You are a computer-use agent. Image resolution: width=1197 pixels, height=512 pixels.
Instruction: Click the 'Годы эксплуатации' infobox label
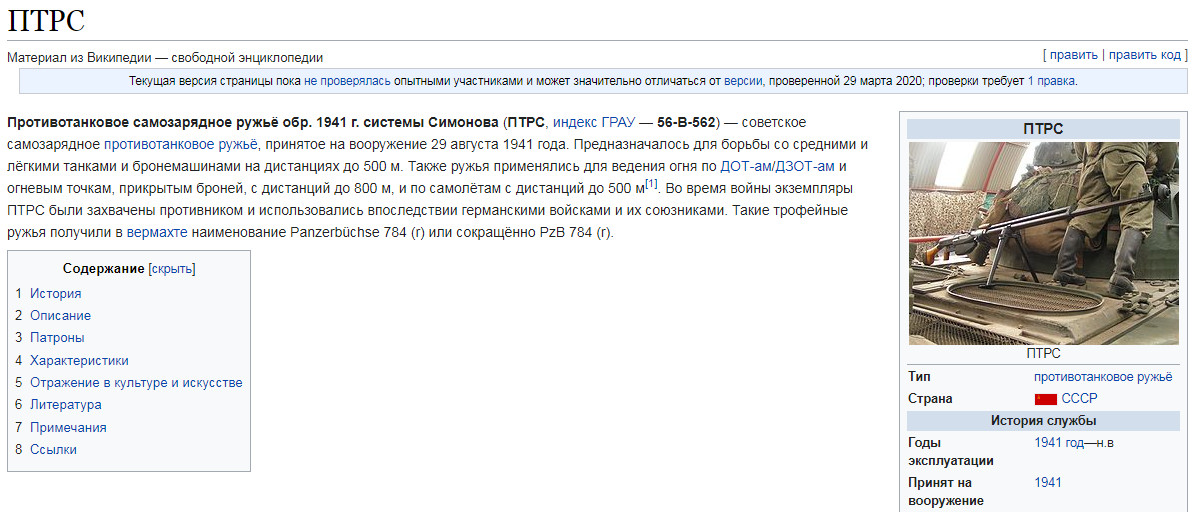[x=951, y=452]
